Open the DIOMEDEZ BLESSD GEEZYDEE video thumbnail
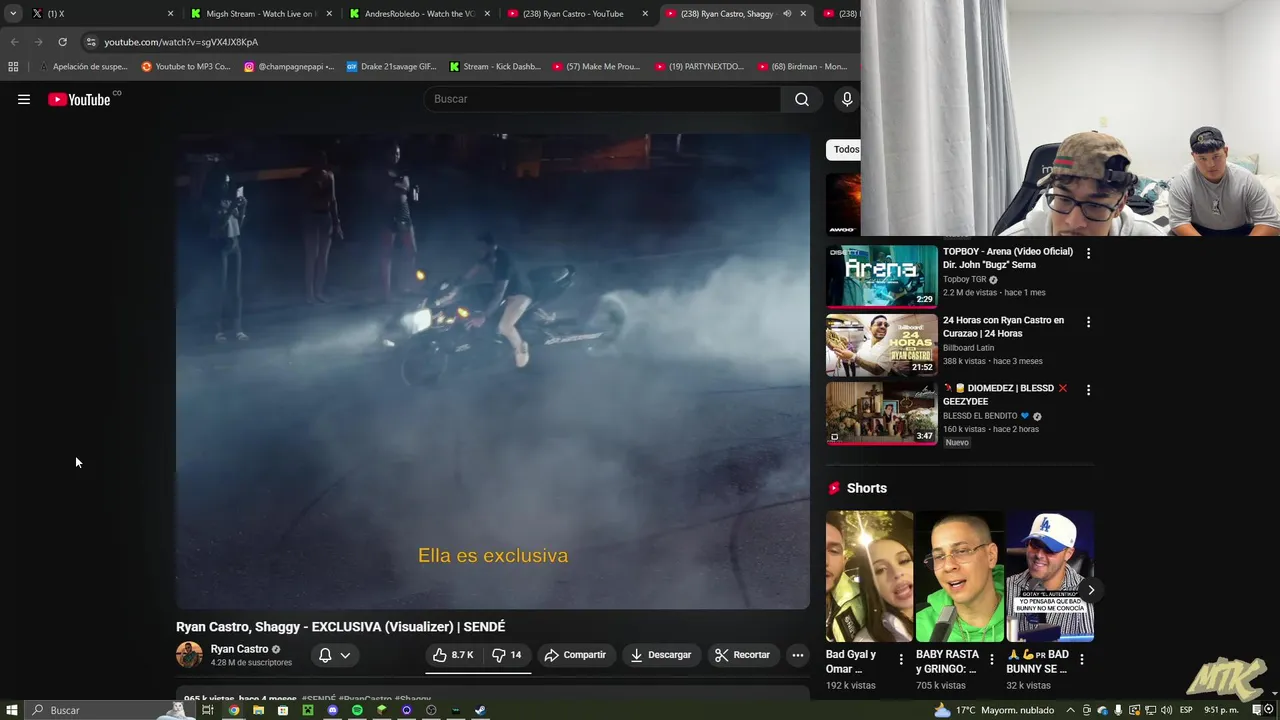This screenshot has height=720, width=1280. (x=882, y=413)
